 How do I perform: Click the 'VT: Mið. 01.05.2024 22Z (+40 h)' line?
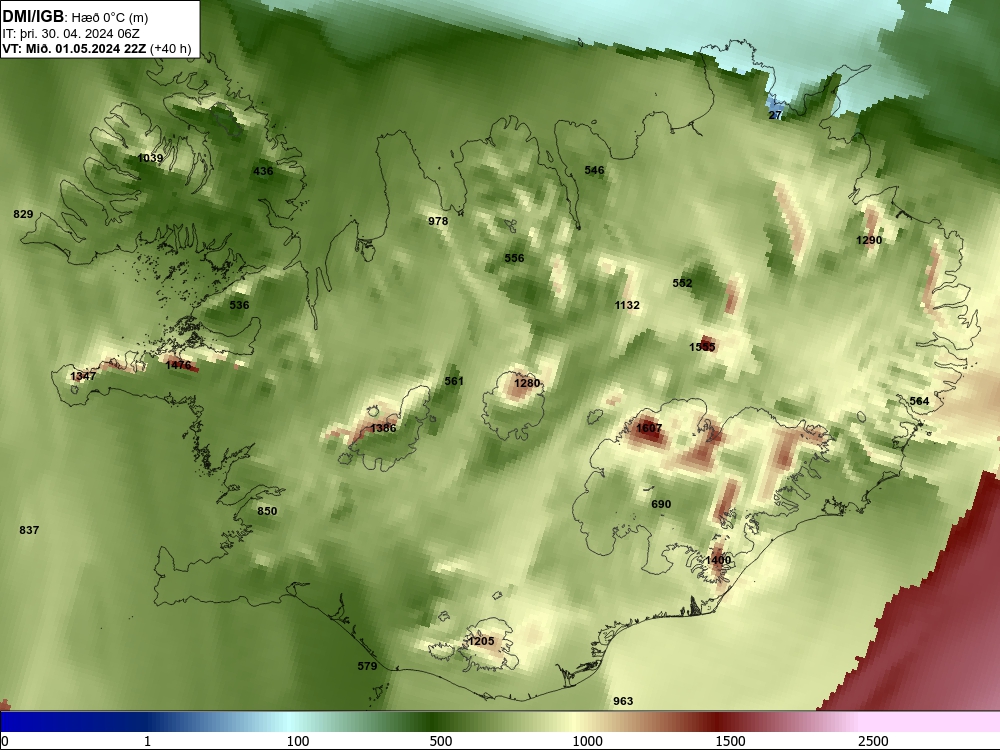(96, 48)
